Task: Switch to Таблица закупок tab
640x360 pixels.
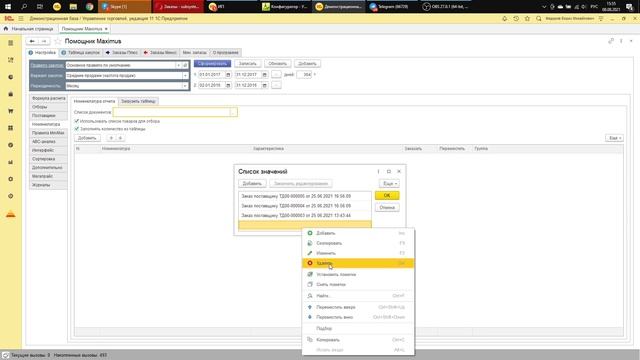Action: pos(80,53)
